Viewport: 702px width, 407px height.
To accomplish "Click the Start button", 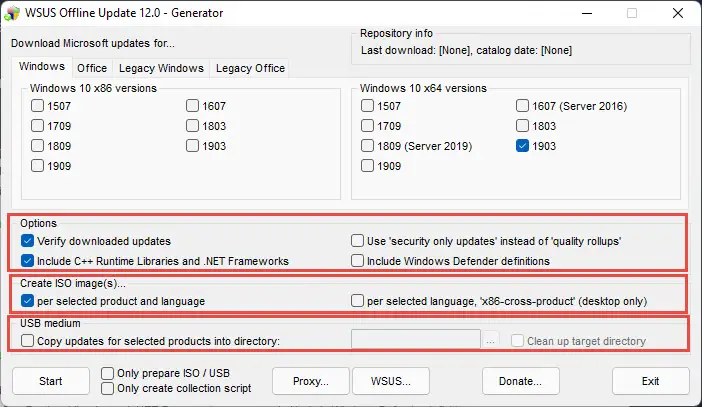I will [51, 381].
